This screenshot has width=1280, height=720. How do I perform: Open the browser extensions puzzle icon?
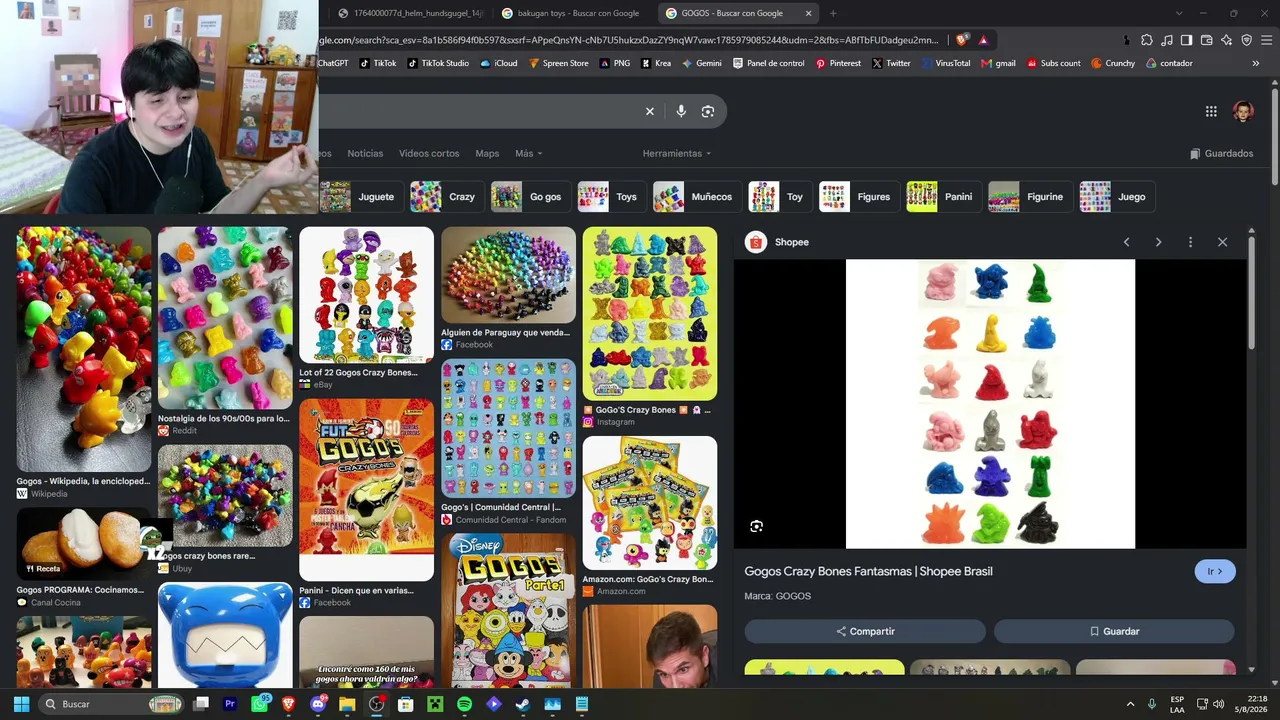(1147, 40)
